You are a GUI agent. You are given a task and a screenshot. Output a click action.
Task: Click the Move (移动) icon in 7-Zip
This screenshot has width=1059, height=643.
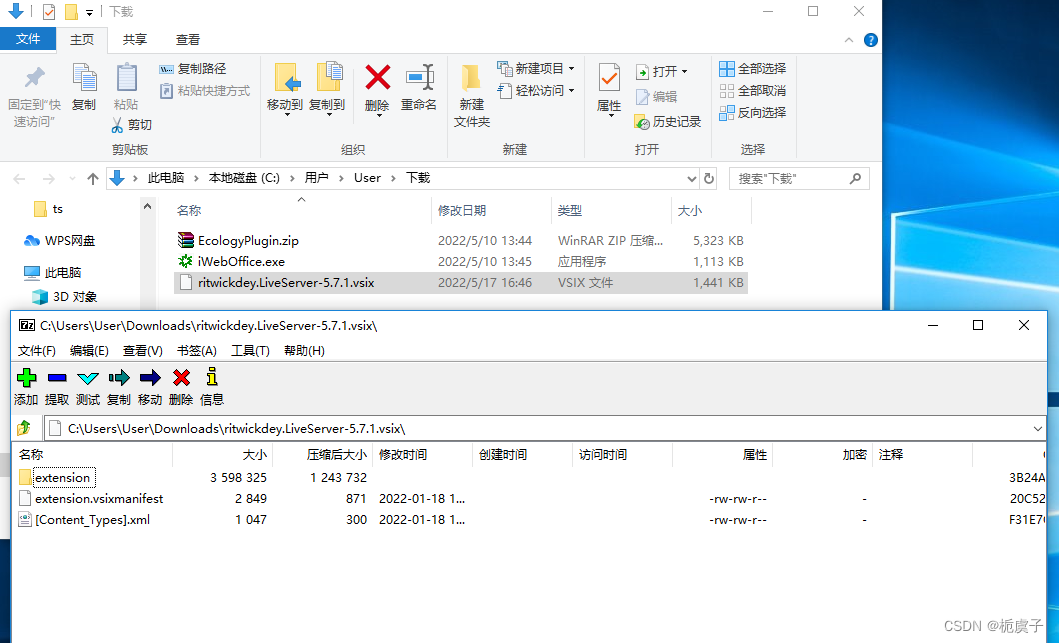pos(150,378)
